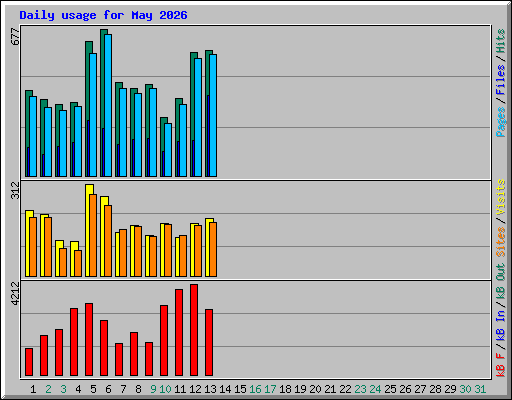
Task: Click day 10 on the x-axis
Action: coord(165,389)
